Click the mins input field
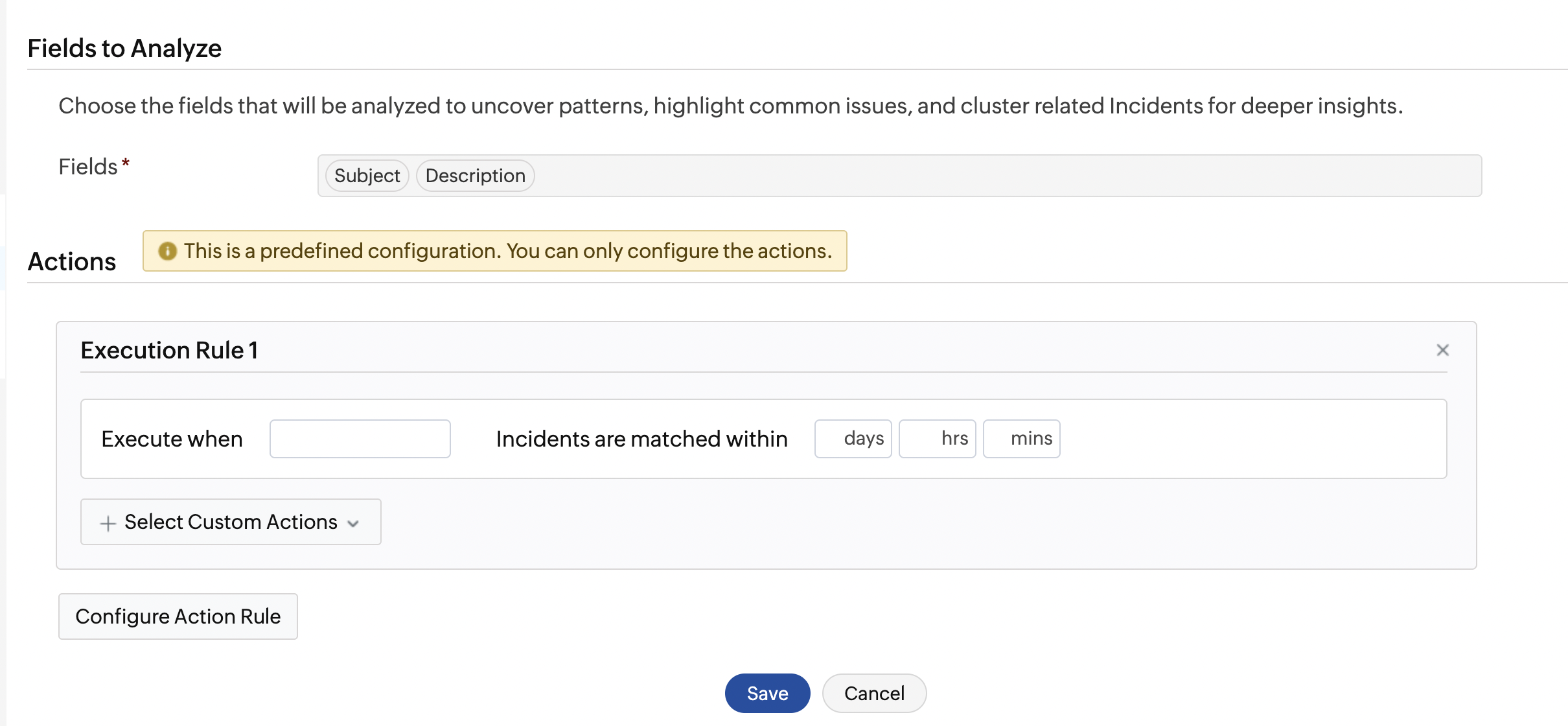 1021,439
